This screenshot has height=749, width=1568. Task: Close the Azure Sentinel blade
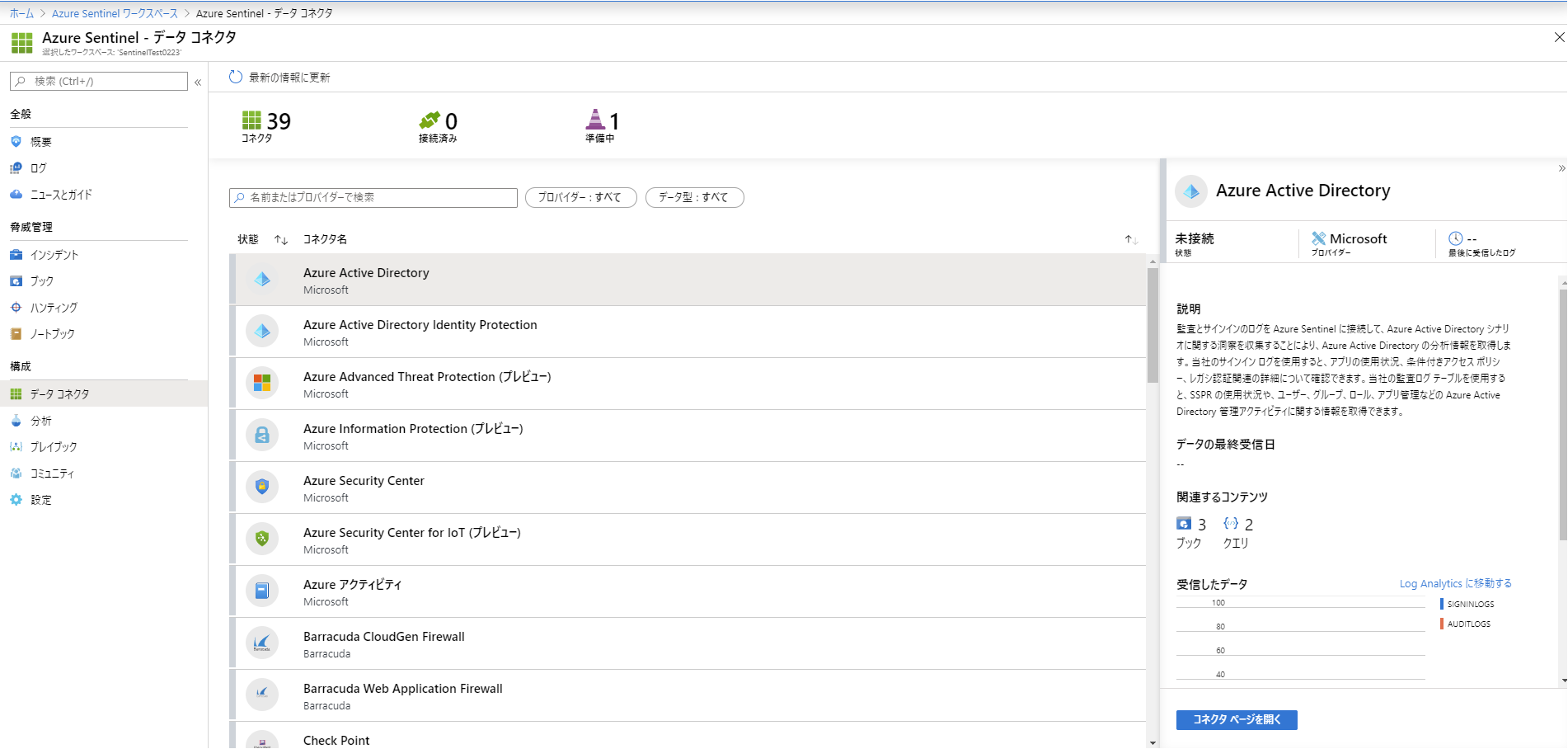[1559, 37]
